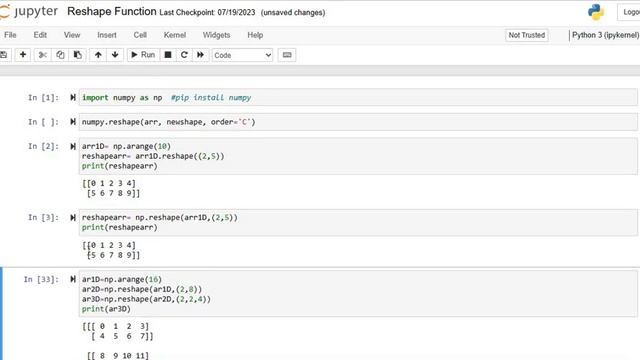Viewport: 640px width, 360px height.
Task: Open the cell type Code dropdown
Action: point(242,55)
